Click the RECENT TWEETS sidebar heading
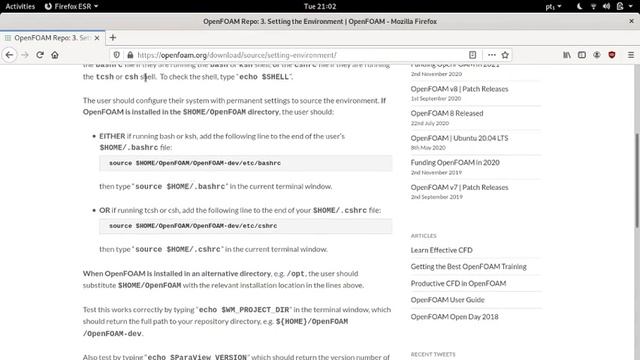Image resolution: width=640 pixels, height=360 pixels. [x=433, y=354]
